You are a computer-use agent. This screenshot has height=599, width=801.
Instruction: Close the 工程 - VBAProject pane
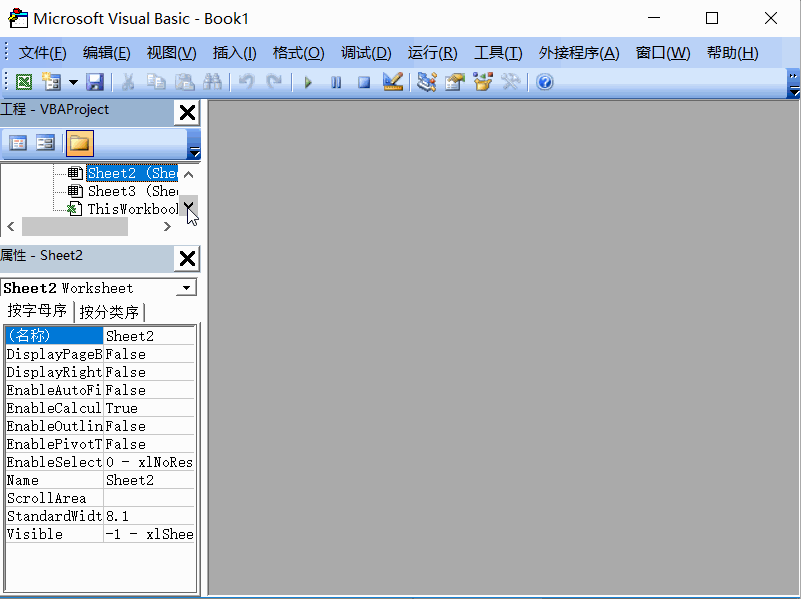[187, 112]
